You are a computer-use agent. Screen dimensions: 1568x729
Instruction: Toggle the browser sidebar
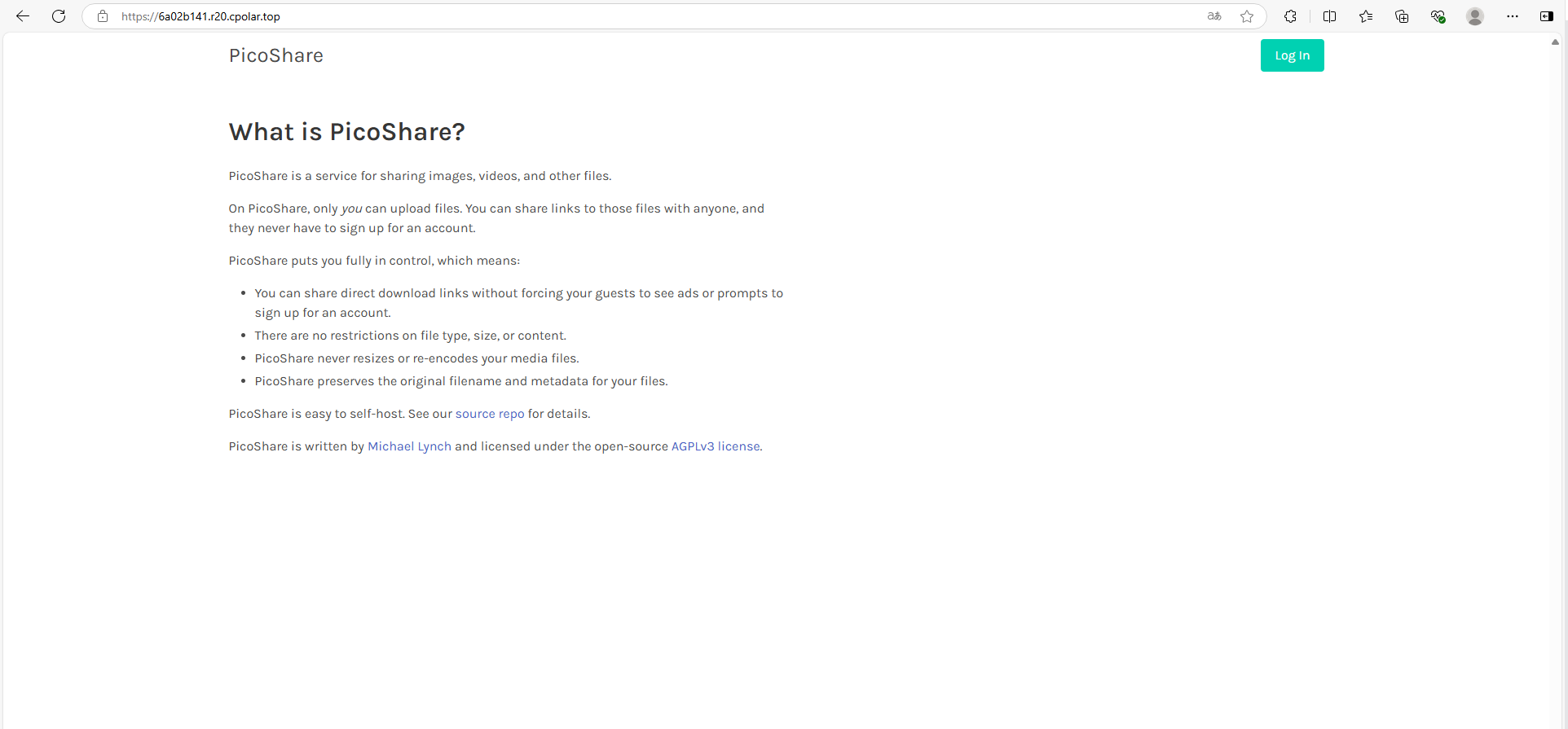1546,16
